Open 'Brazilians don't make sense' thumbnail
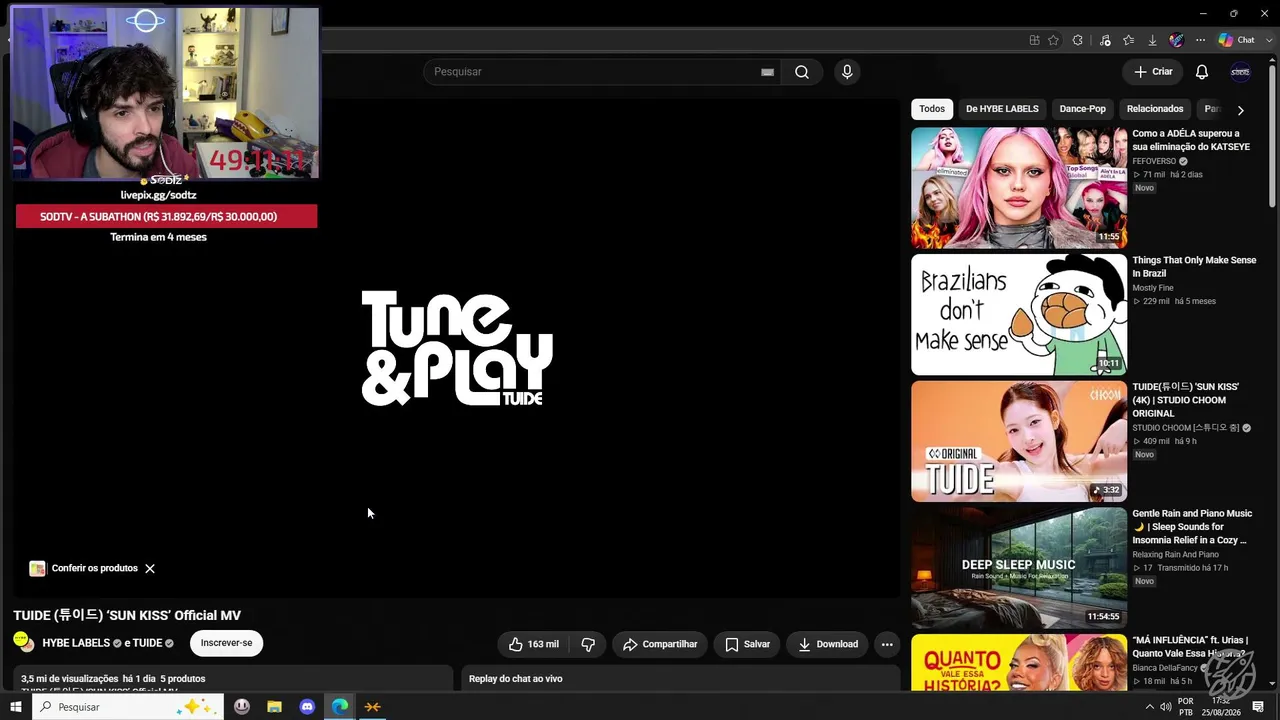1280x720 pixels. [x=1019, y=315]
